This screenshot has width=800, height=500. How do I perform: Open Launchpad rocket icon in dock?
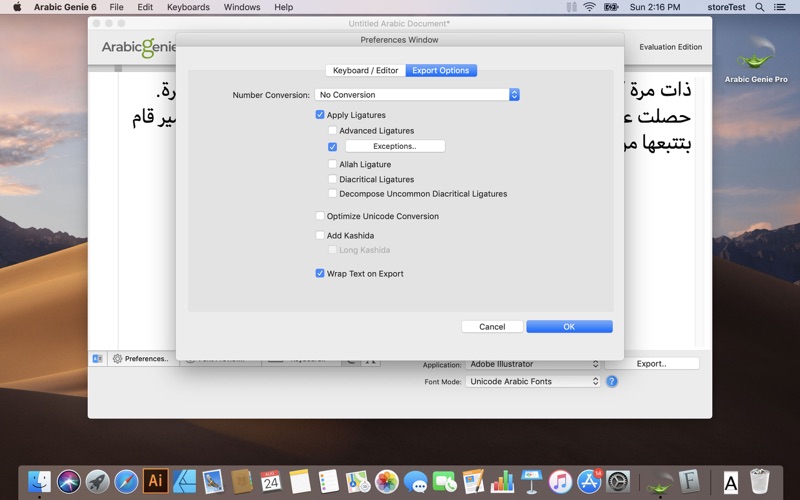point(97,481)
